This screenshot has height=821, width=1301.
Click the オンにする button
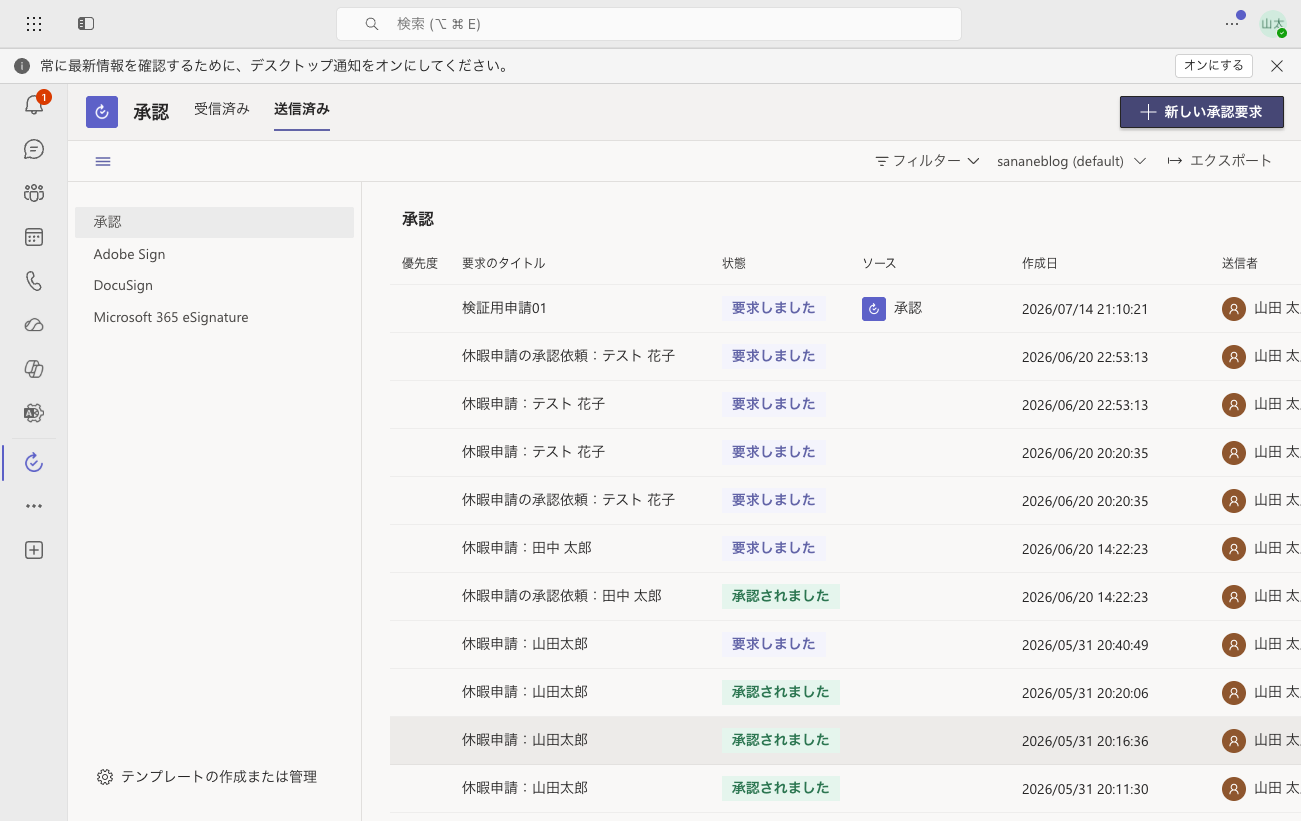1214,66
